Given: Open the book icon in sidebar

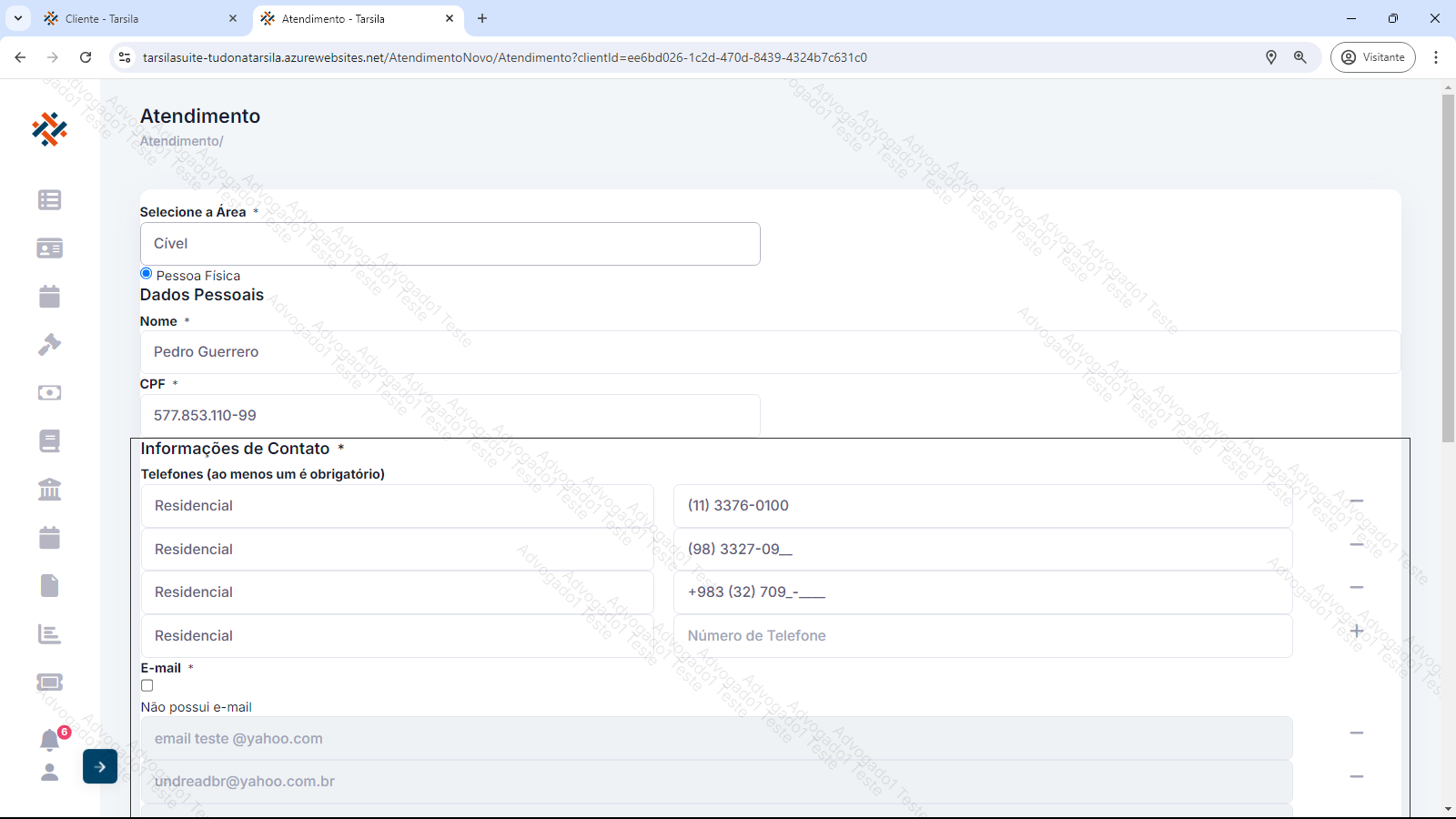Looking at the screenshot, I should (x=49, y=441).
